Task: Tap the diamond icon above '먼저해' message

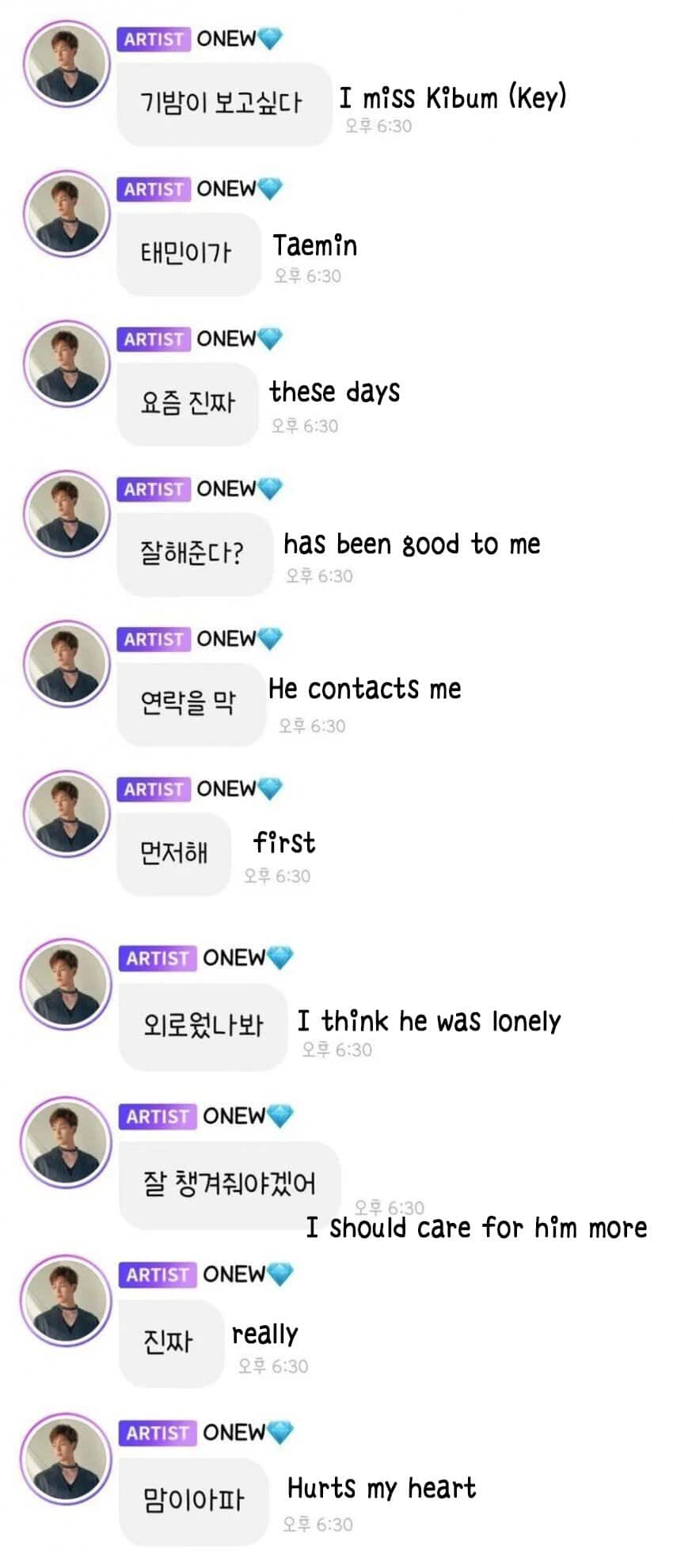Action: click(270, 788)
